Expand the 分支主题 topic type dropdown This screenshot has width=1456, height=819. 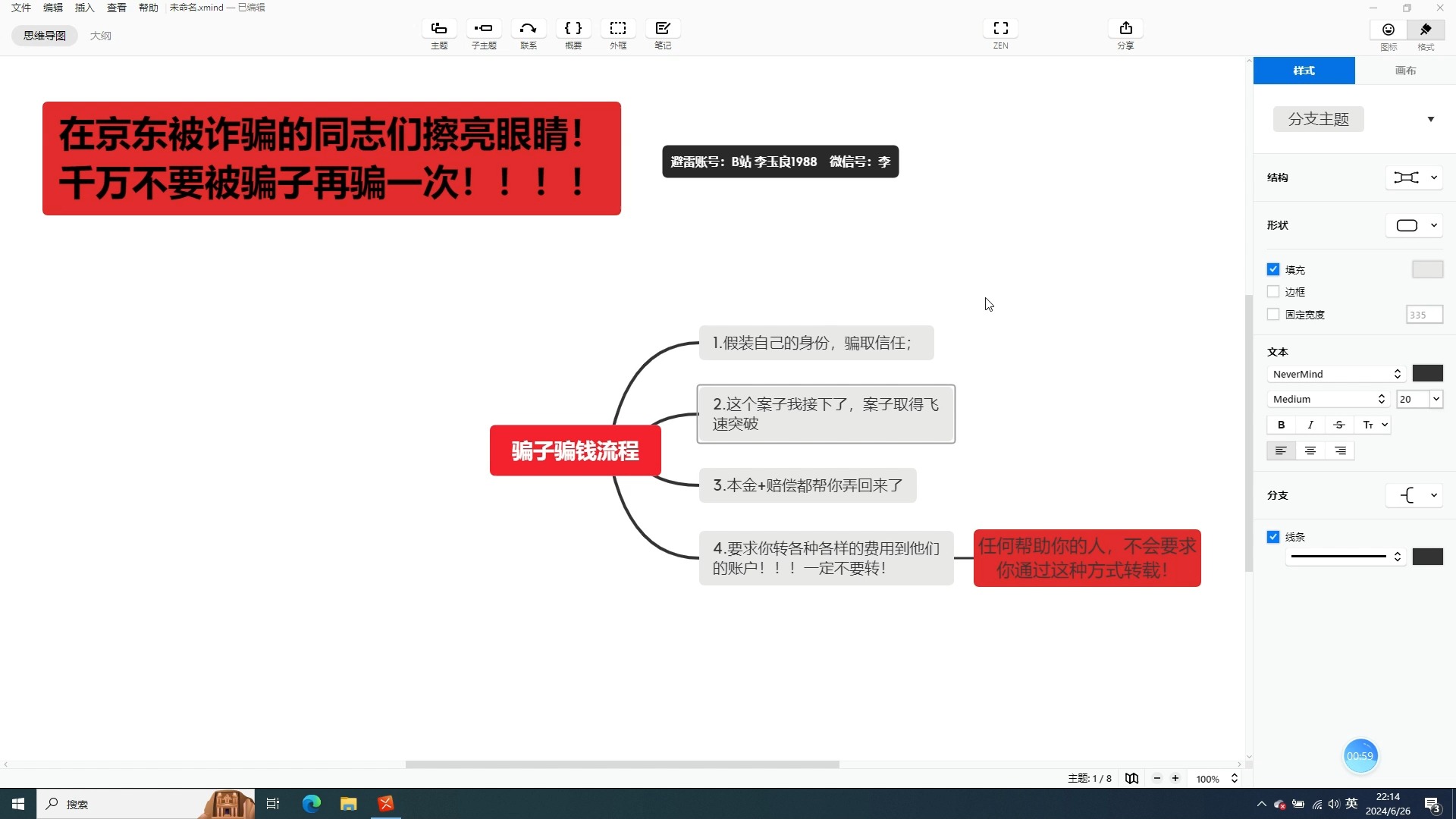point(1431,119)
